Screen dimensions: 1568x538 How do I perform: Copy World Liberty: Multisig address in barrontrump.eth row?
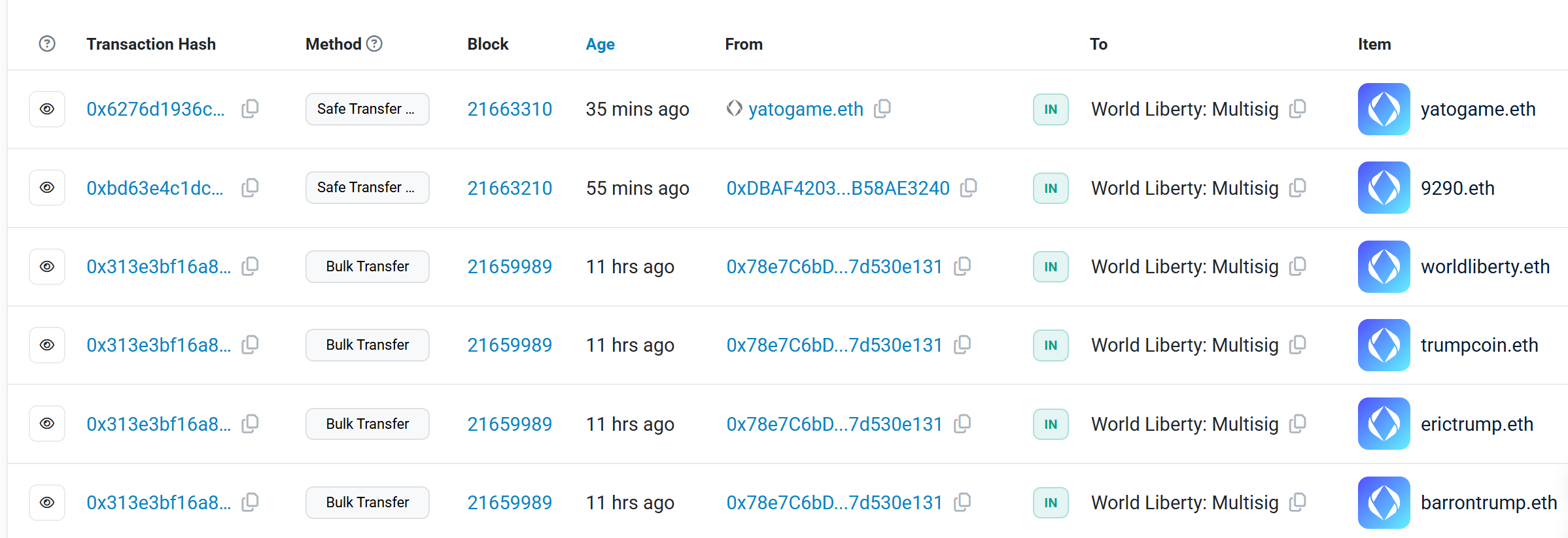click(1298, 502)
